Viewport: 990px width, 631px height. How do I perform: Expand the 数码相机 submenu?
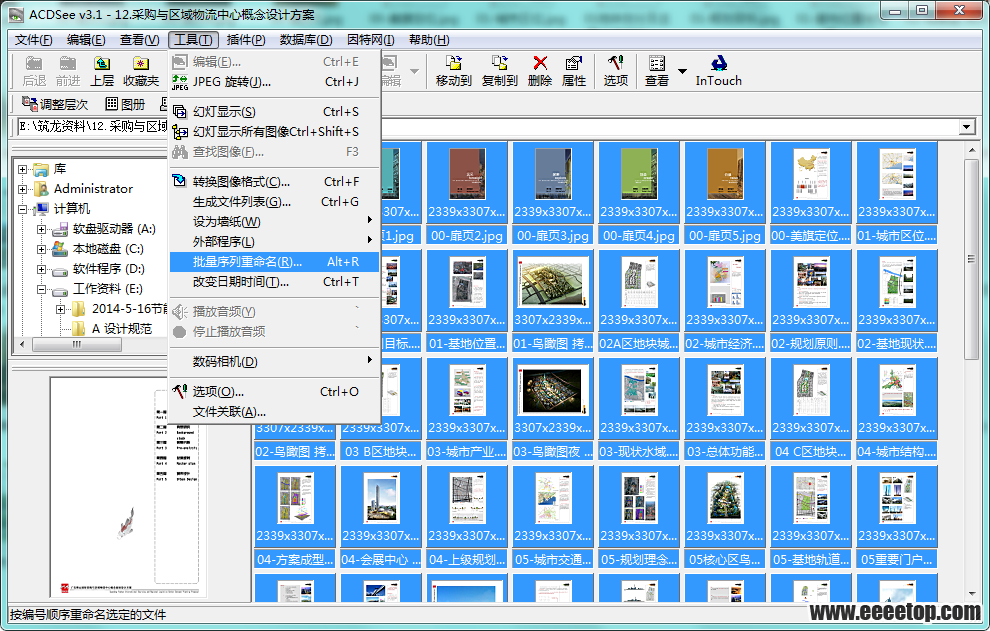274,362
